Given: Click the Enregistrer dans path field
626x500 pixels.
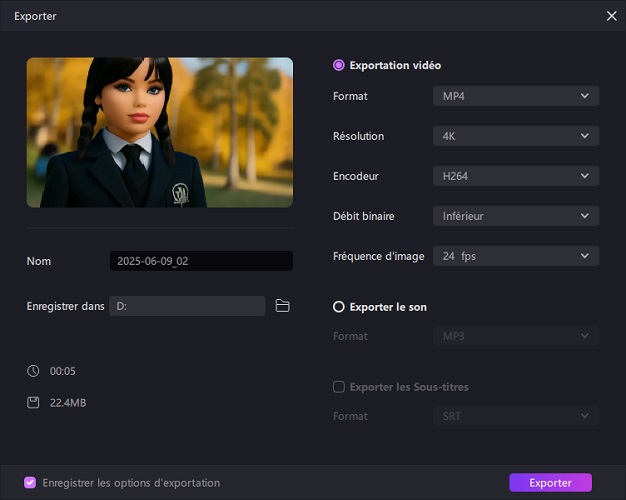Looking at the screenshot, I should [187, 306].
